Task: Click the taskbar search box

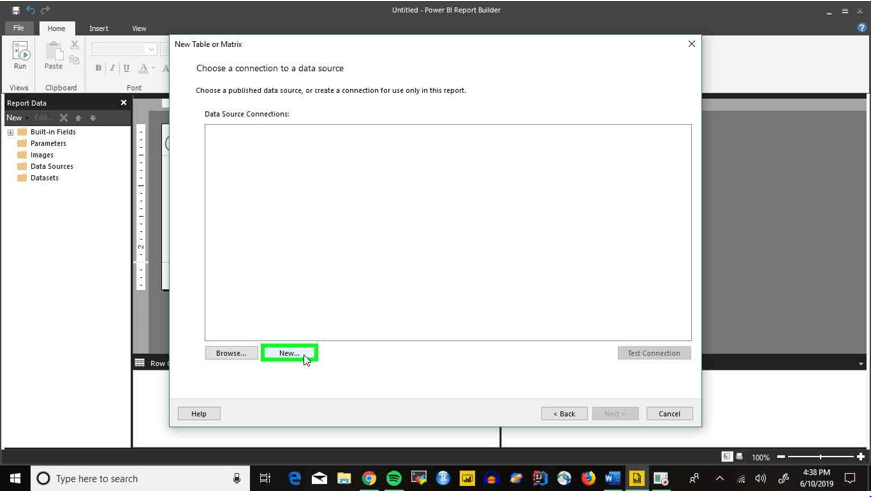Action: coord(139,478)
